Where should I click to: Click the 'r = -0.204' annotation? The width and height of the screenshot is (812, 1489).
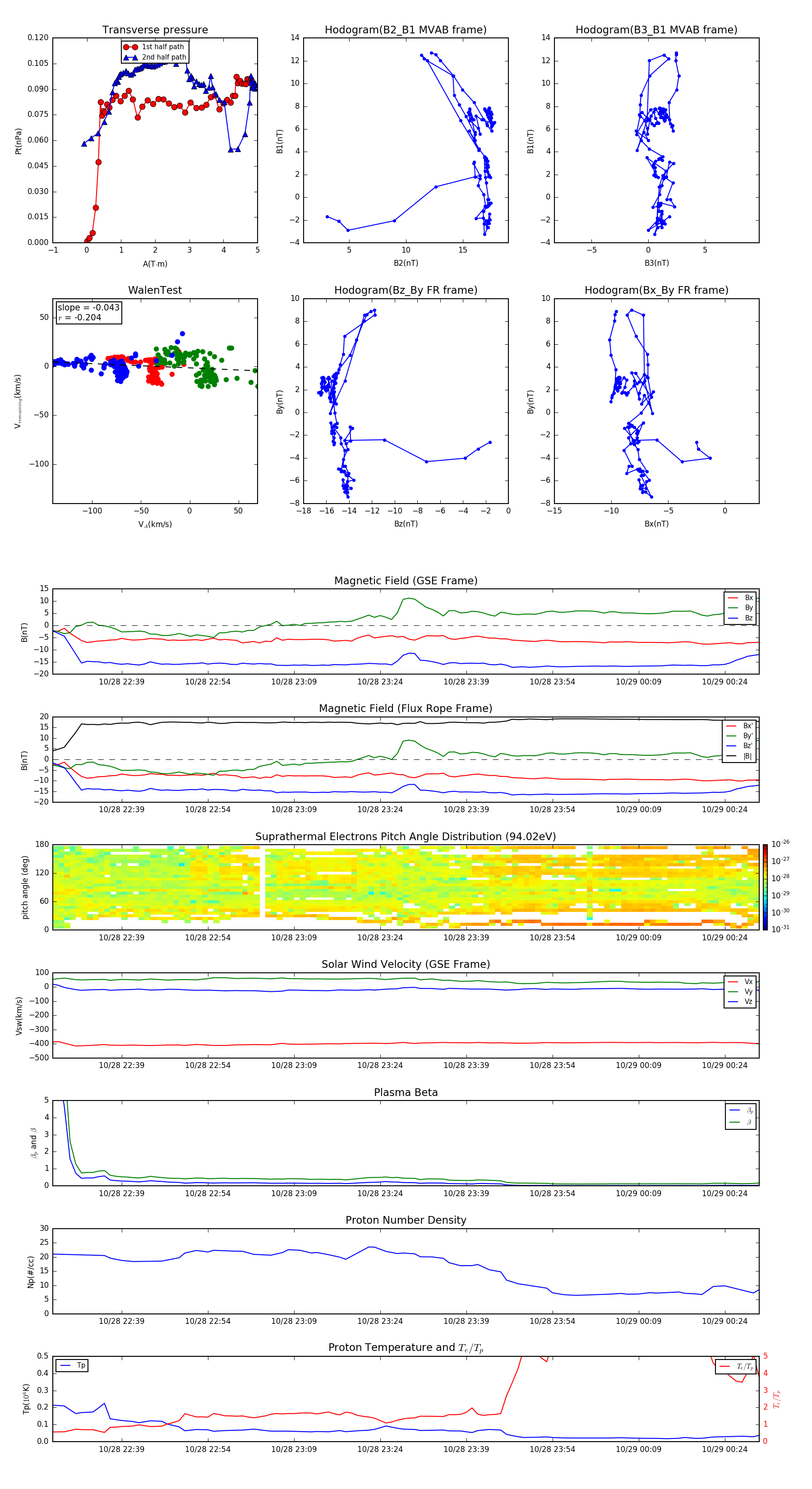[x=80, y=317]
